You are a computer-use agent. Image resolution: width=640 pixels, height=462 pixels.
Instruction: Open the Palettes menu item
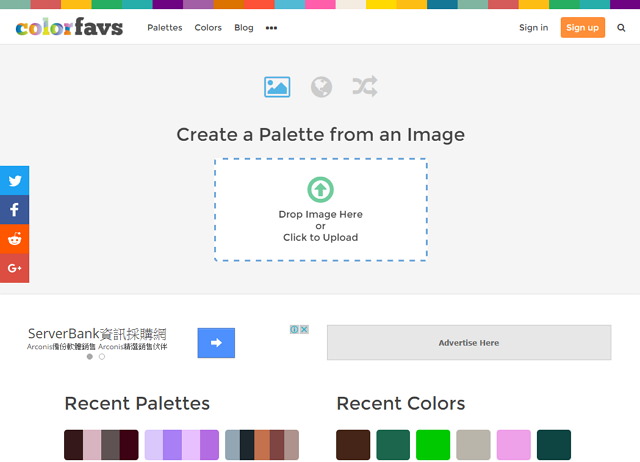(x=165, y=28)
